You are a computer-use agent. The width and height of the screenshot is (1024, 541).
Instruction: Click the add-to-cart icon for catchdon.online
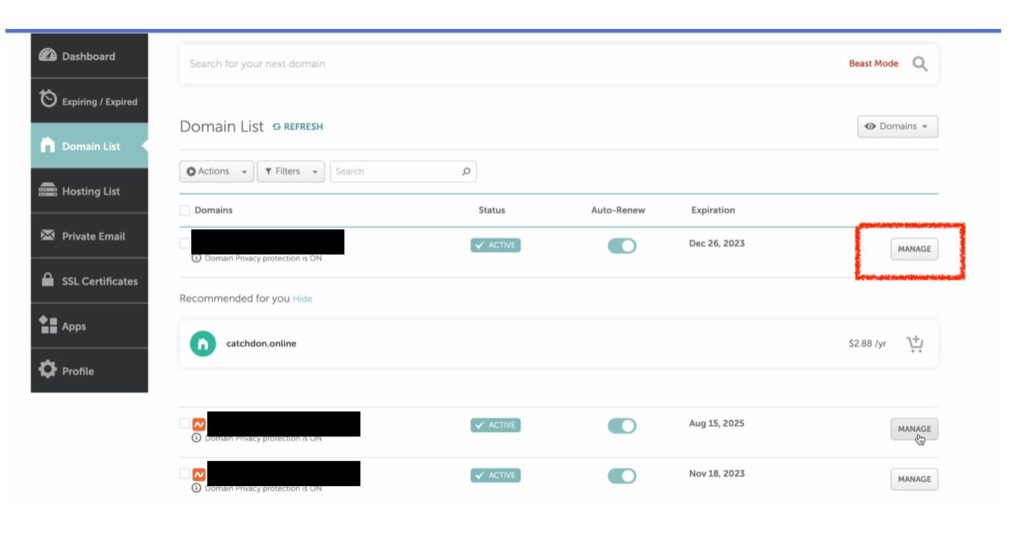(914, 344)
